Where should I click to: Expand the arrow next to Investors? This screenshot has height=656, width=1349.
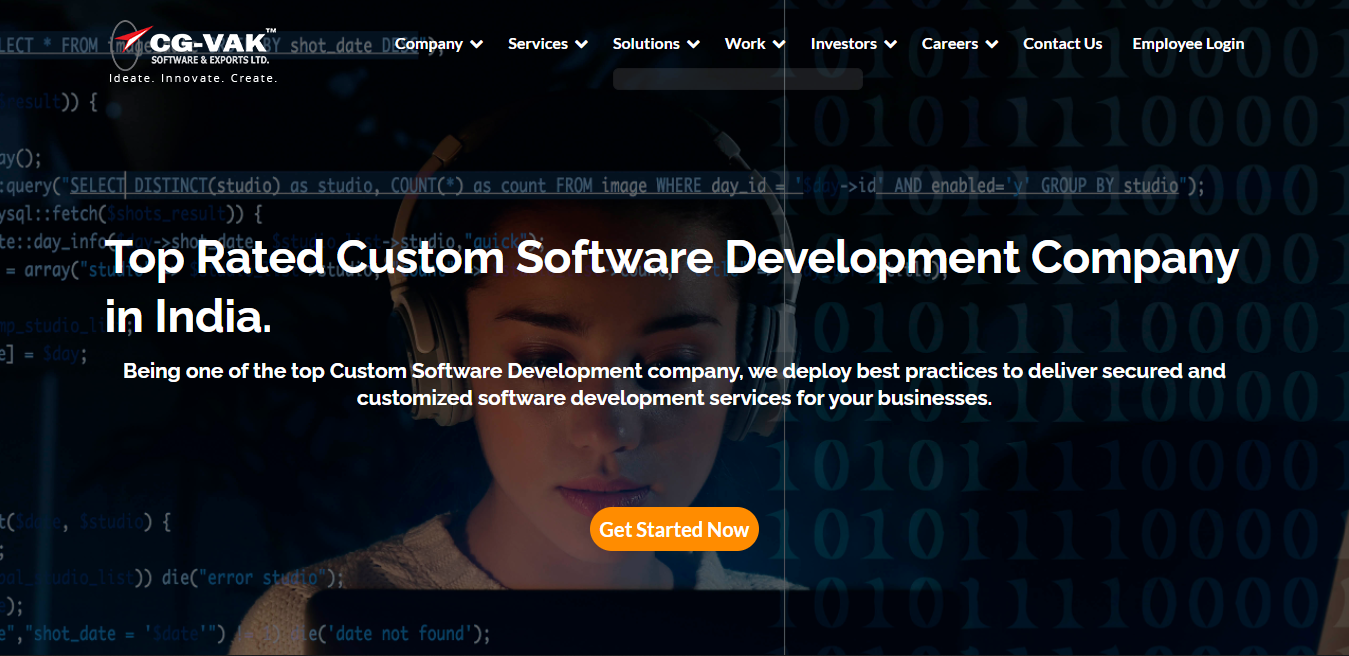pos(891,44)
